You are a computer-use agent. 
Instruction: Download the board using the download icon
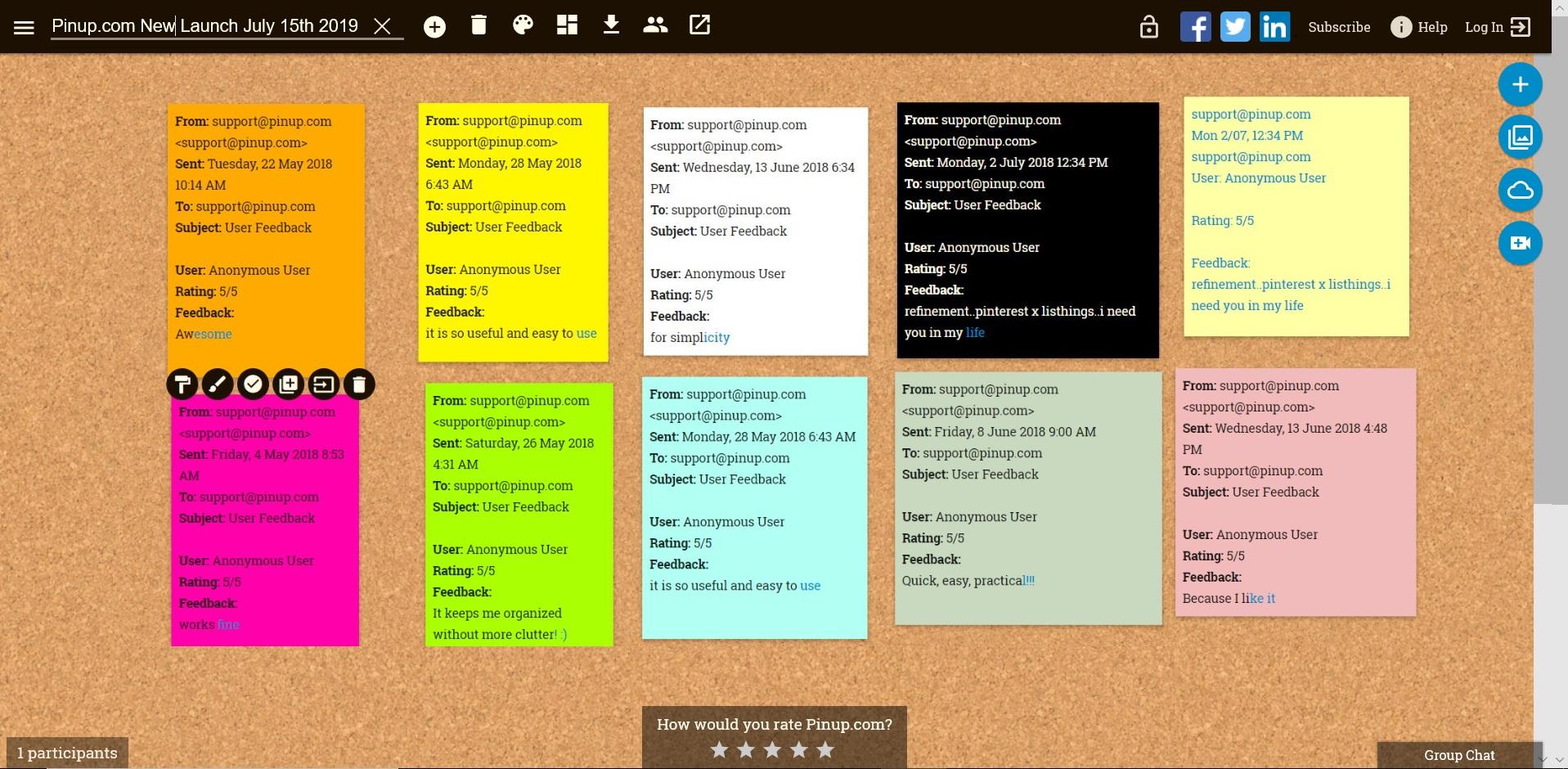coord(611,25)
